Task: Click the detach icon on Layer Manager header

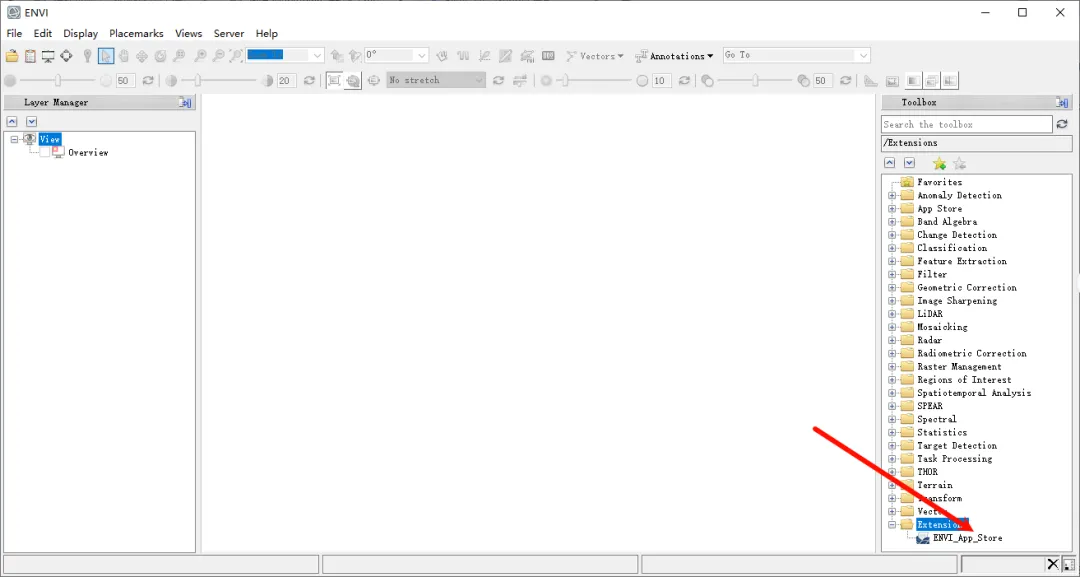Action: (x=185, y=102)
